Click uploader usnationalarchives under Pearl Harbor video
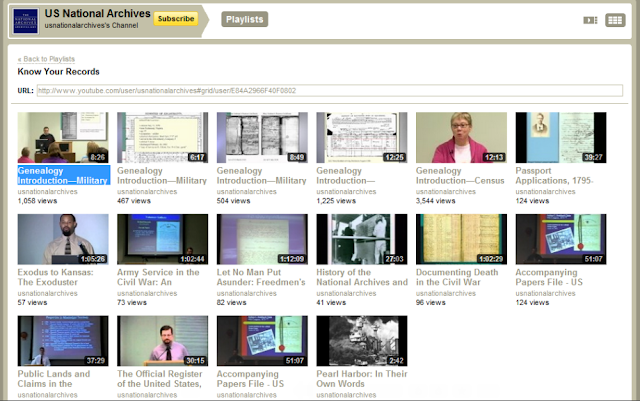 coord(346,395)
